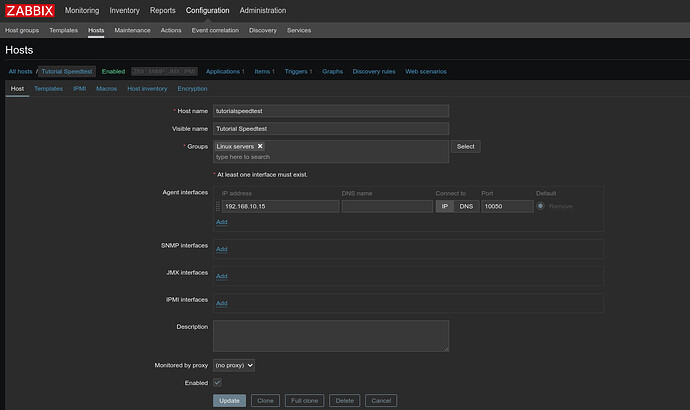Click the JMX availability indicator
Image resolution: width=690 pixels, height=410 pixels.
click(174, 71)
